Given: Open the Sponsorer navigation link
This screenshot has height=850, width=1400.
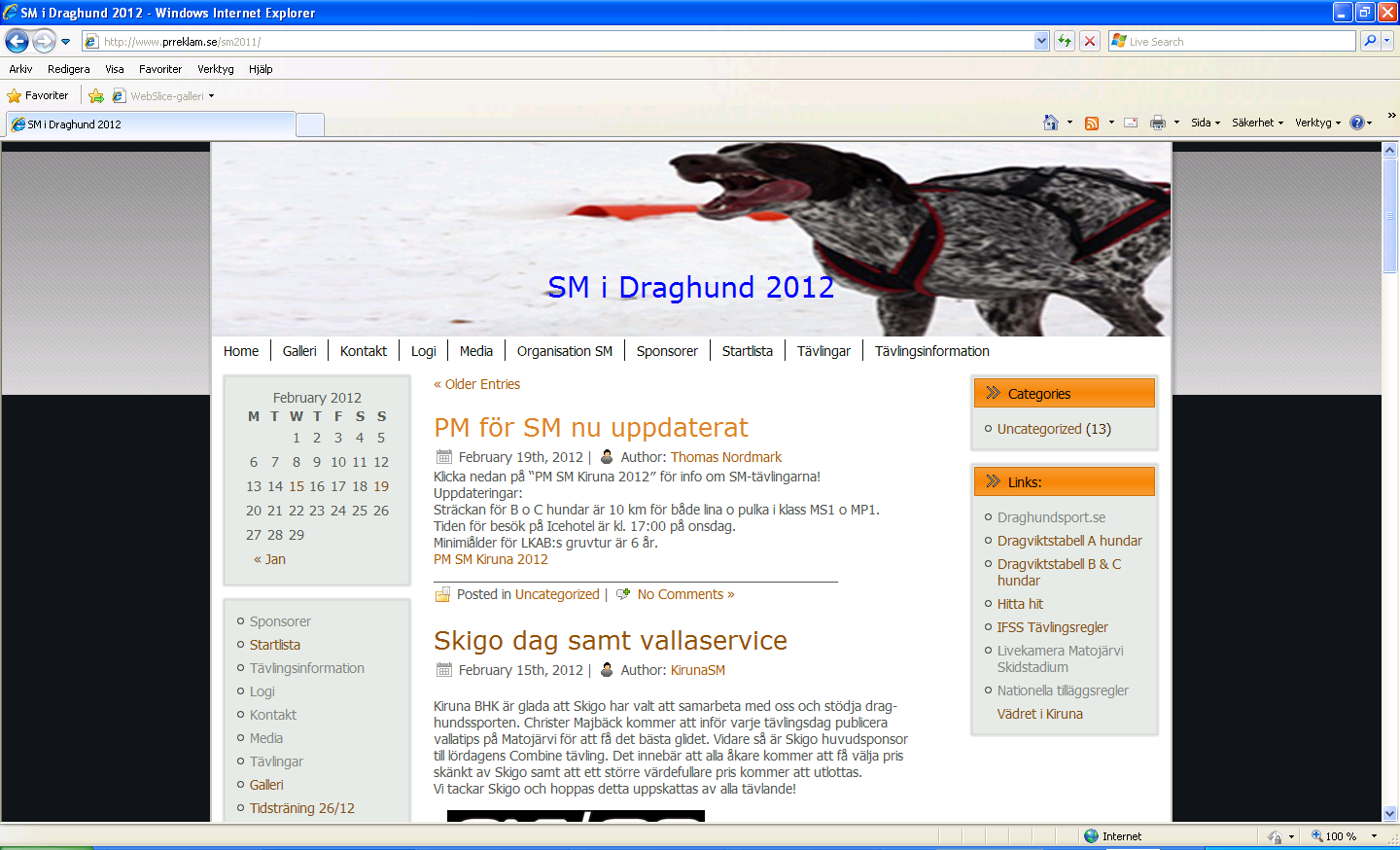Looking at the screenshot, I should coord(667,351).
